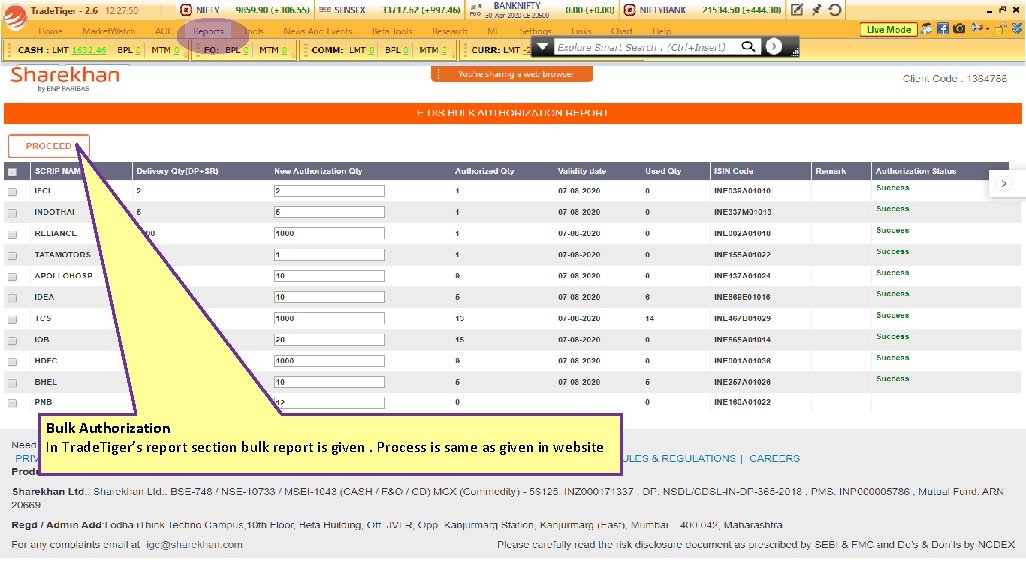Edit New Authorization Qty for RELIANCE
Screen dimensions: 1026x576
(x=329, y=233)
